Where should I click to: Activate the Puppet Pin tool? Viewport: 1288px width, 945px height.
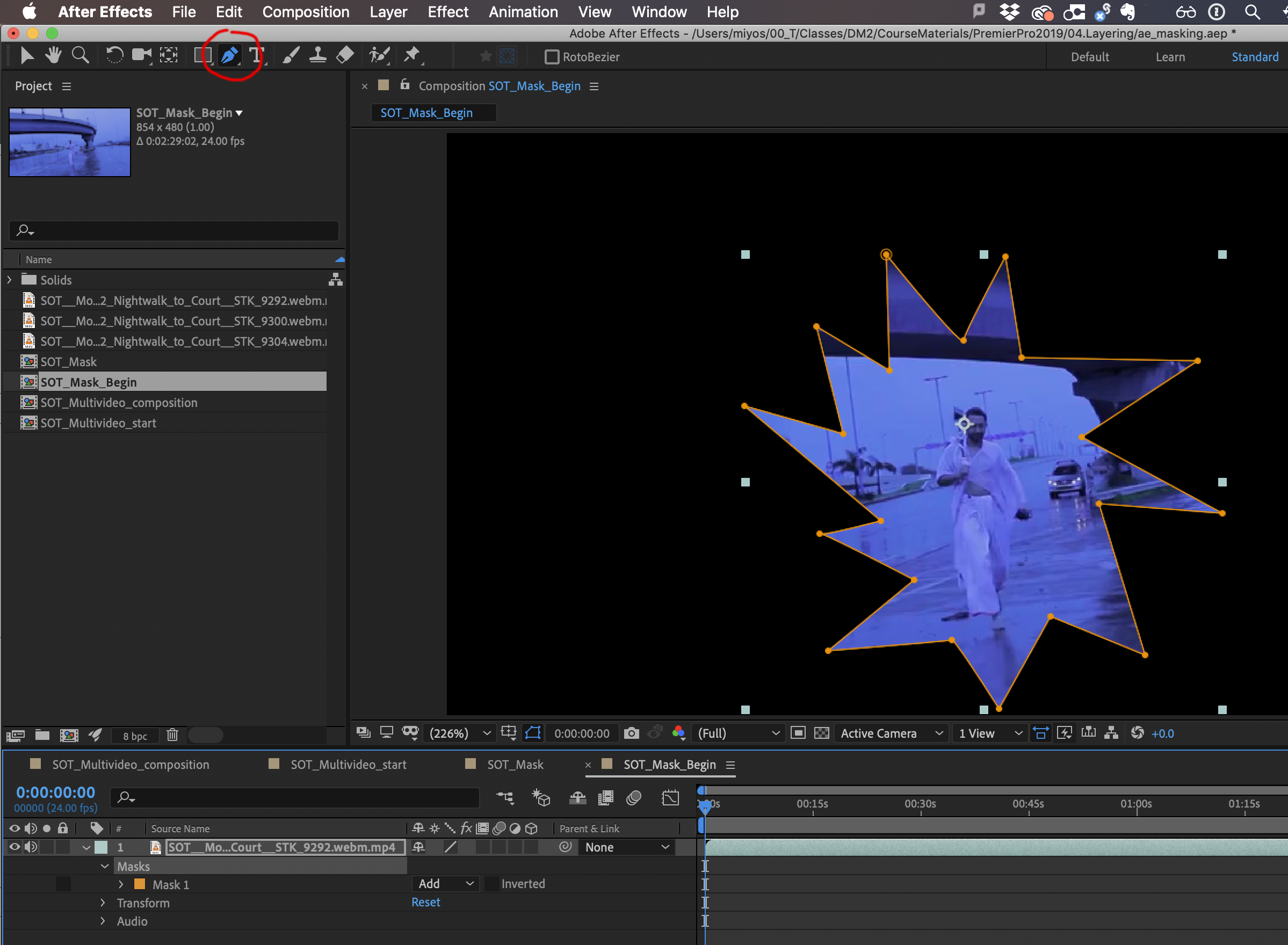411,55
